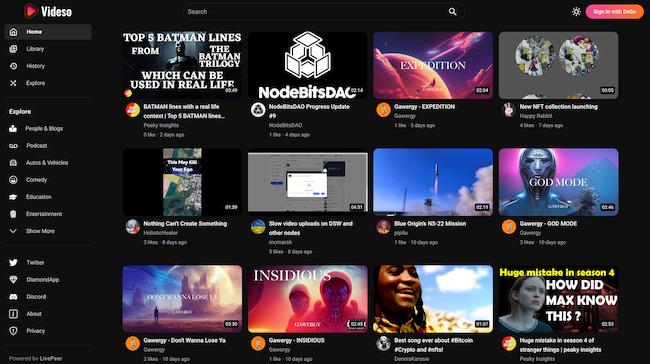Click BATMAN lines with real life title
This screenshot has height=364, width=650.
[x=184, y=111]
